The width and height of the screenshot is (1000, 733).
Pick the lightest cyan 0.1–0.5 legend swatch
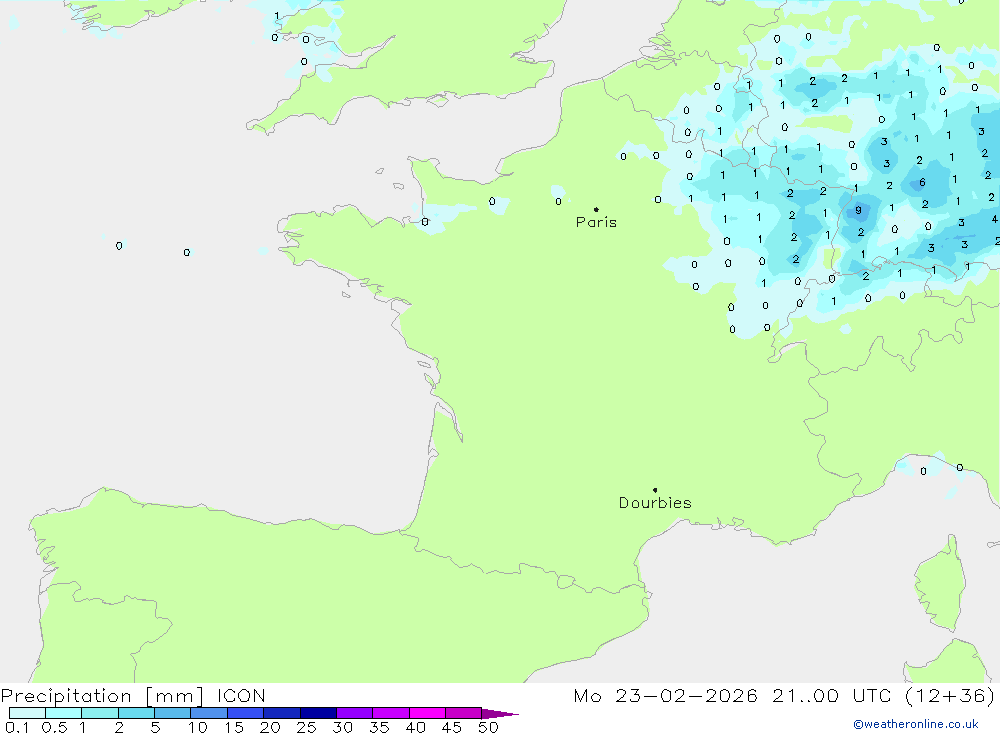pyautogui.click(x=27, y=713)
